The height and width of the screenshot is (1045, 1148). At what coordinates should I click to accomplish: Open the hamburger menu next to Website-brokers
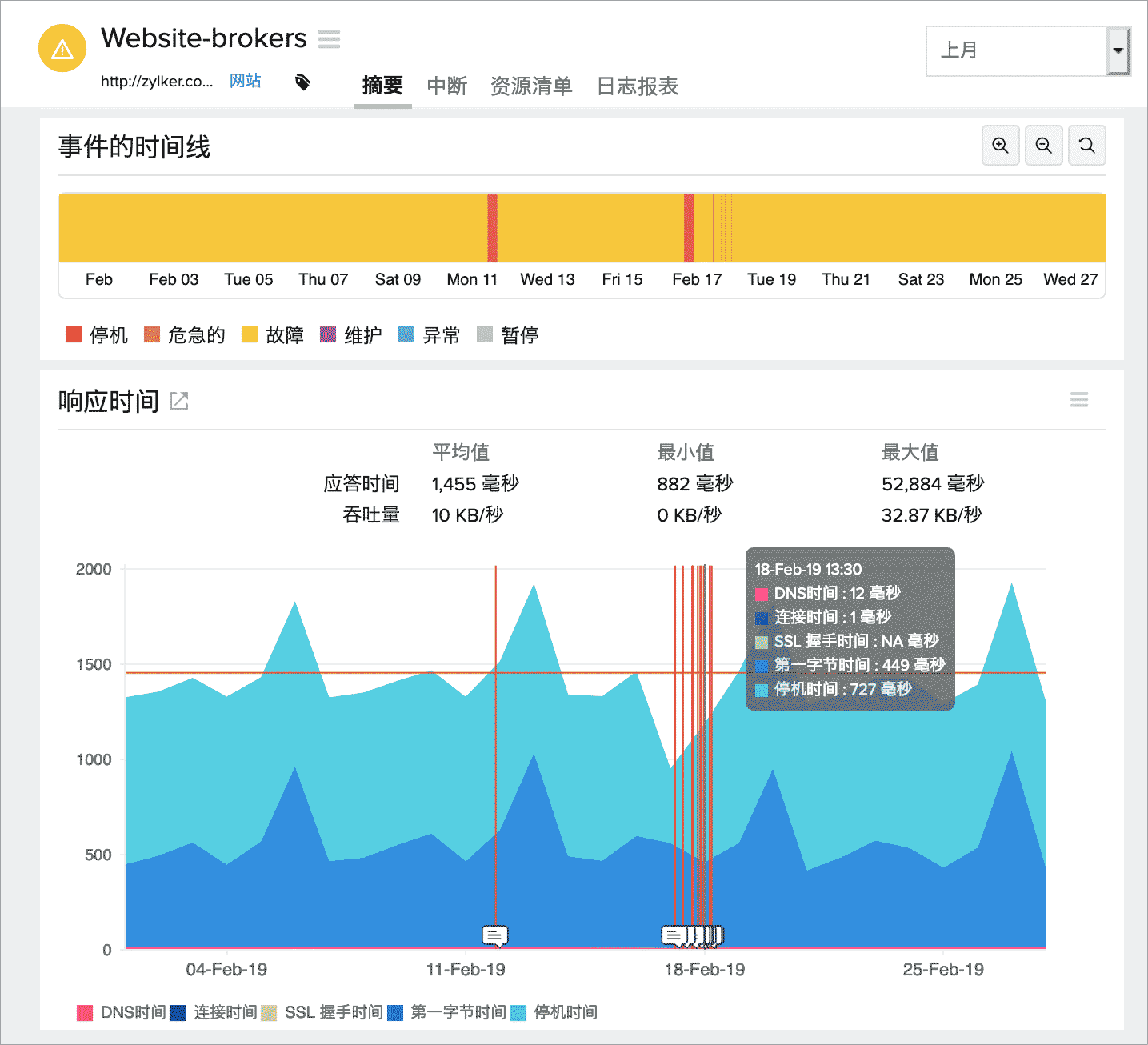point(329,38)
